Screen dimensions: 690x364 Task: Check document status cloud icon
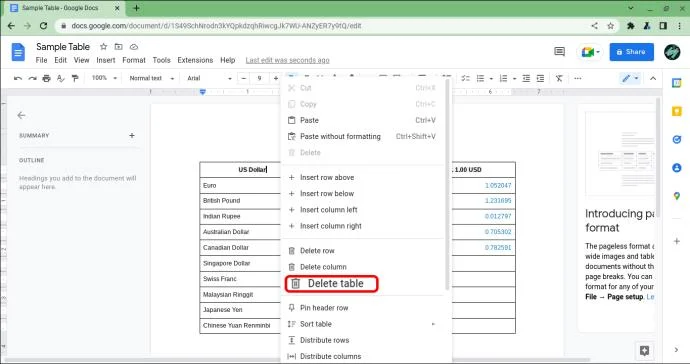click(x=134, y=47)
